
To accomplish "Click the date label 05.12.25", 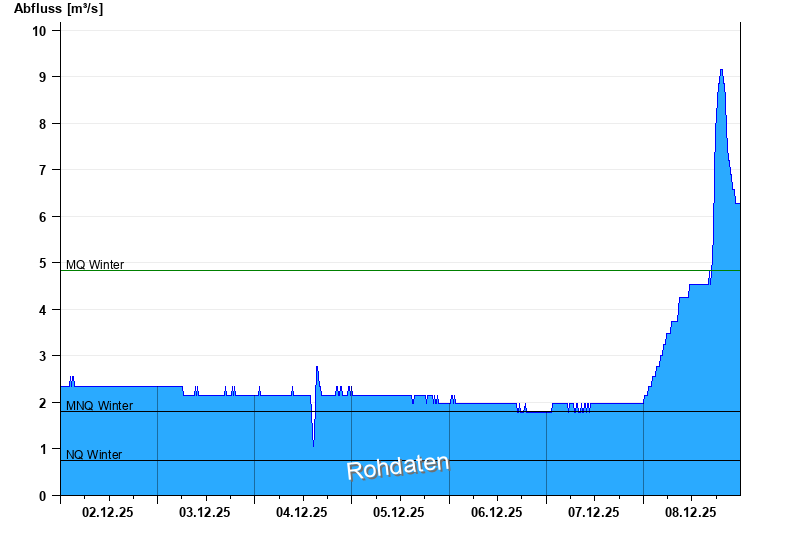I will (398, 512).
